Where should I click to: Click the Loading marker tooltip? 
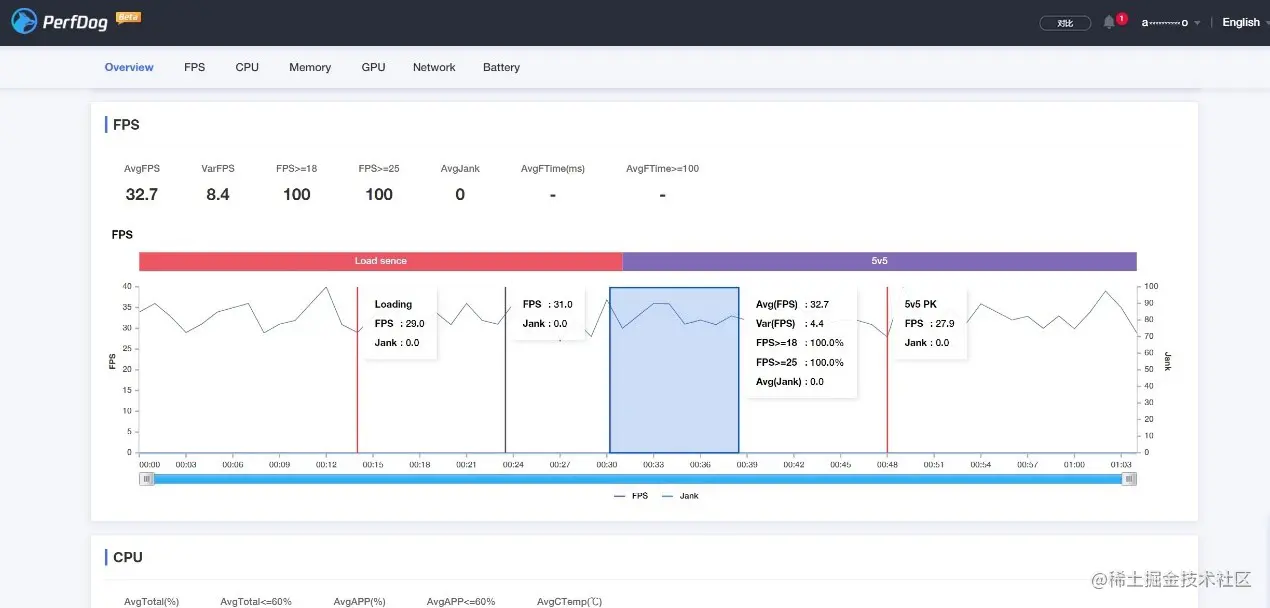pos(400,323)
